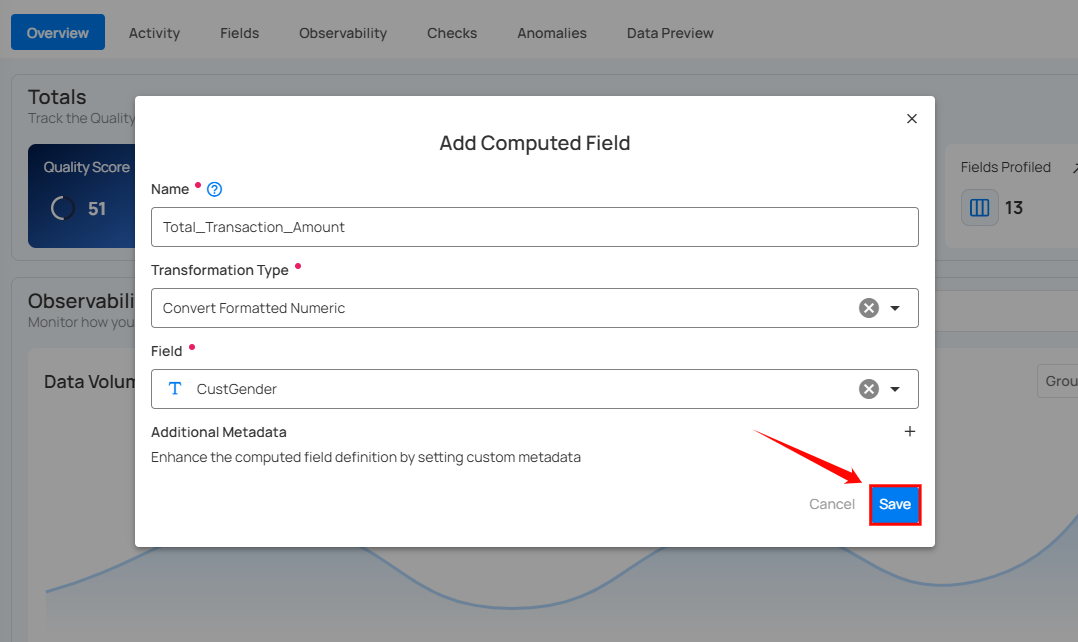This screenshot has width=1078, height=642.
Task: Open the Data Preview tab
Action: 670,33
